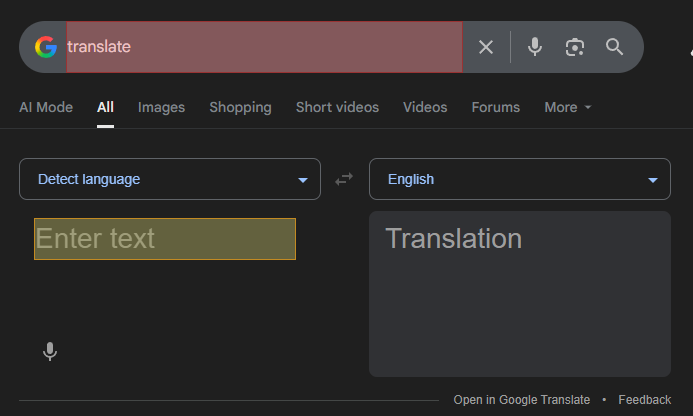This screenshot has height=416, width=693.
Task: Click the microphone below Enter text
Action: tap(50, 351)
